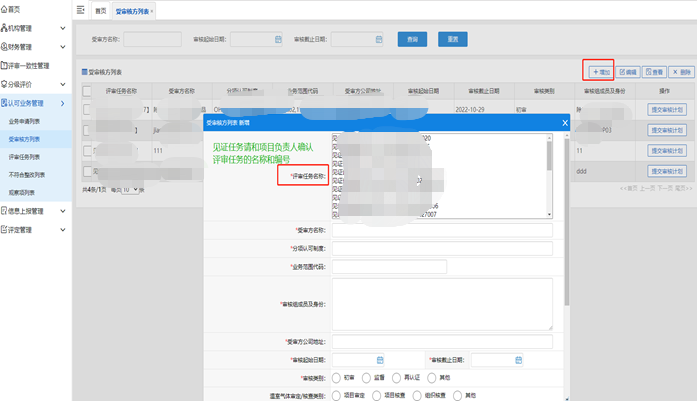Select the 组织核查 radio option
Screen dimensions: 697x401
(417, 395)
